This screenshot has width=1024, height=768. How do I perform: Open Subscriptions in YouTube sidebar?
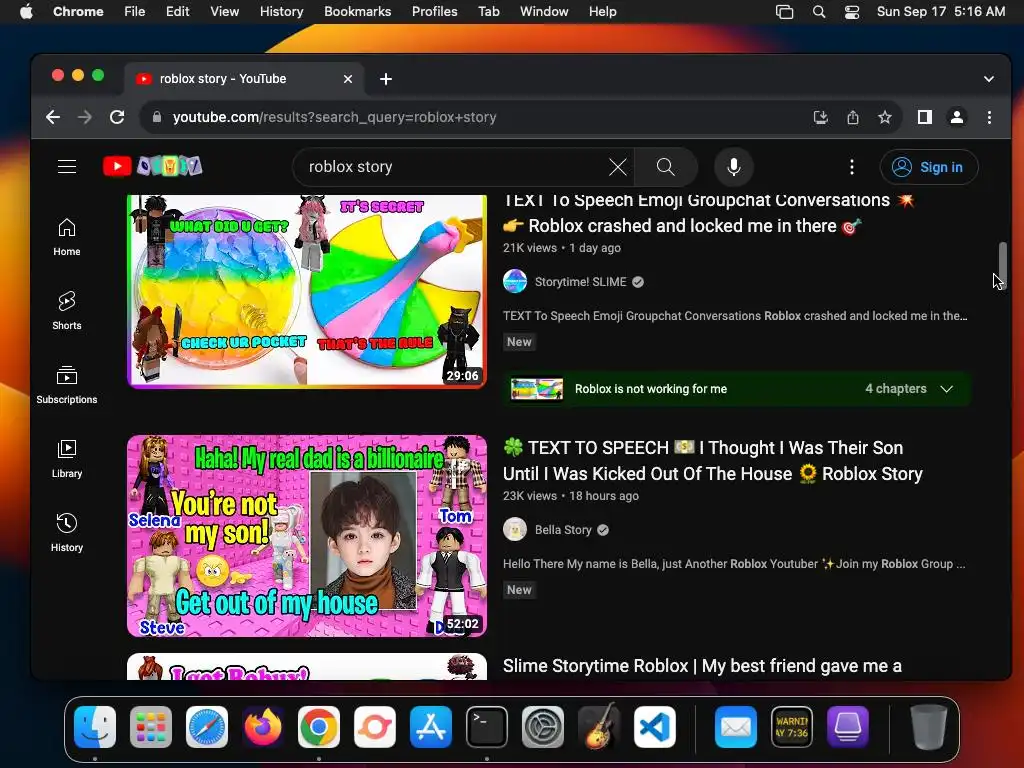tap(67, 385)
